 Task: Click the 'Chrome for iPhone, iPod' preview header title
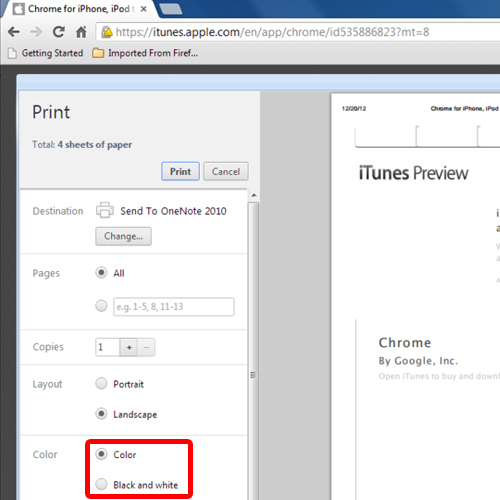point(465,109)
